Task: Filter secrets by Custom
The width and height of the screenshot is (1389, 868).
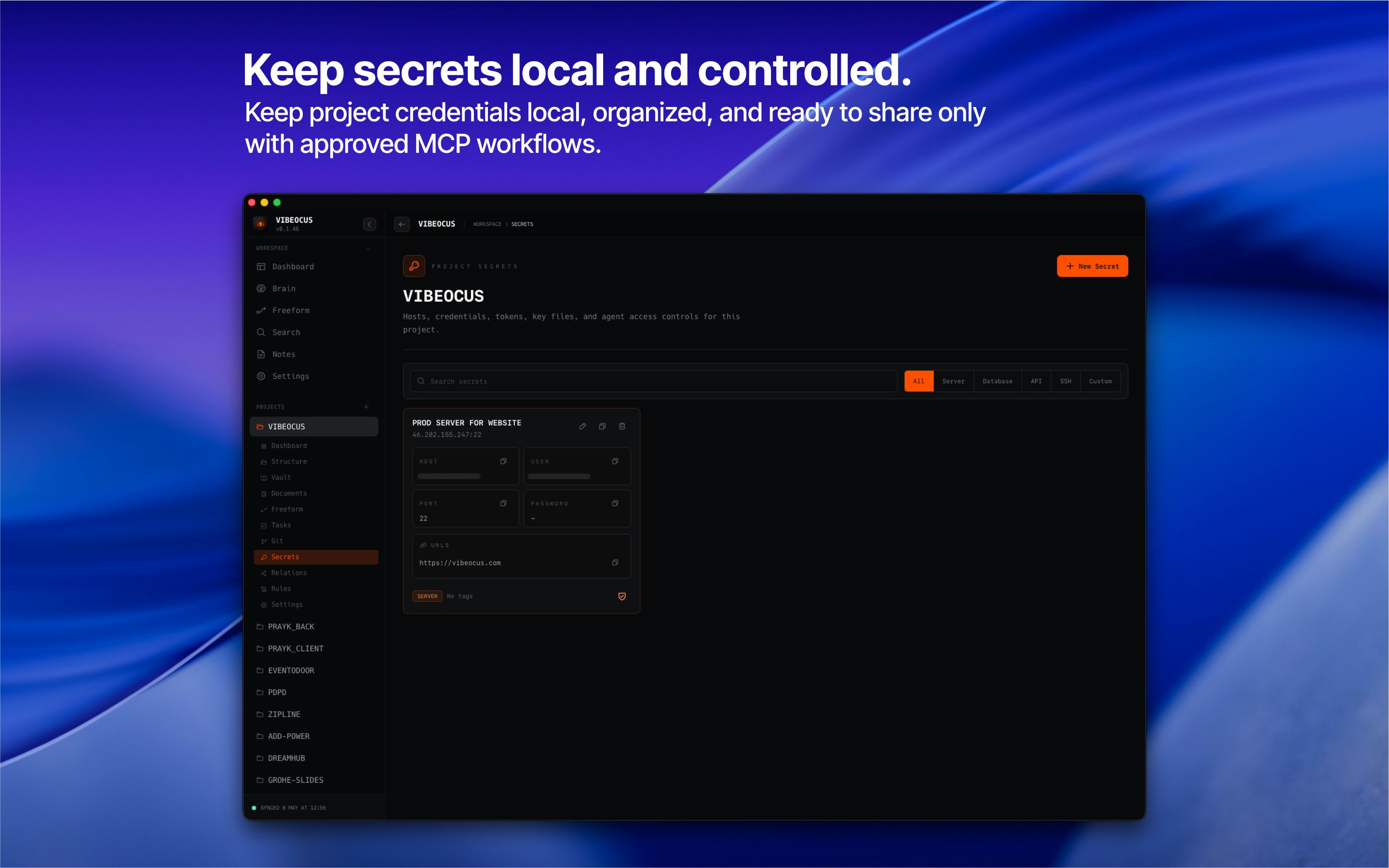Action: (1100, 381)
